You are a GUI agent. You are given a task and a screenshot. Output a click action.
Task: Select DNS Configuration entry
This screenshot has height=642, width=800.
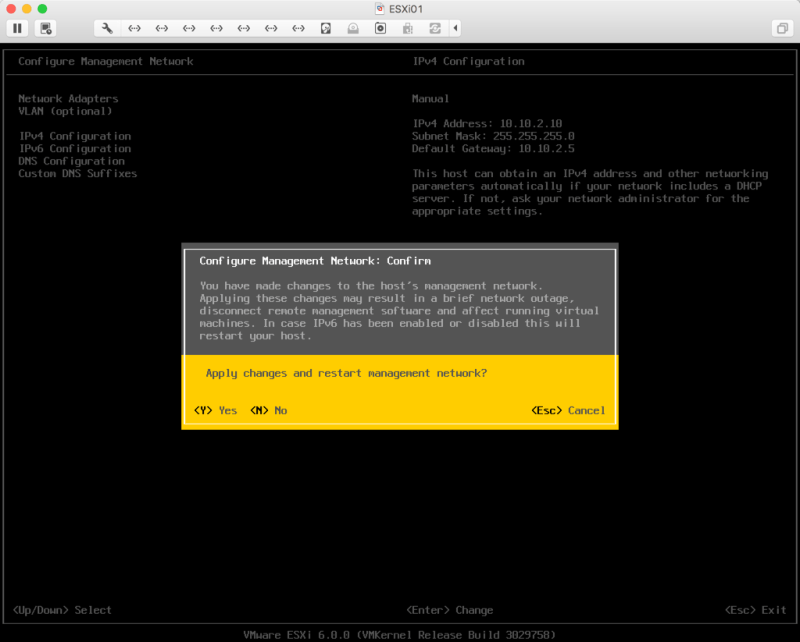pos(71,161)
